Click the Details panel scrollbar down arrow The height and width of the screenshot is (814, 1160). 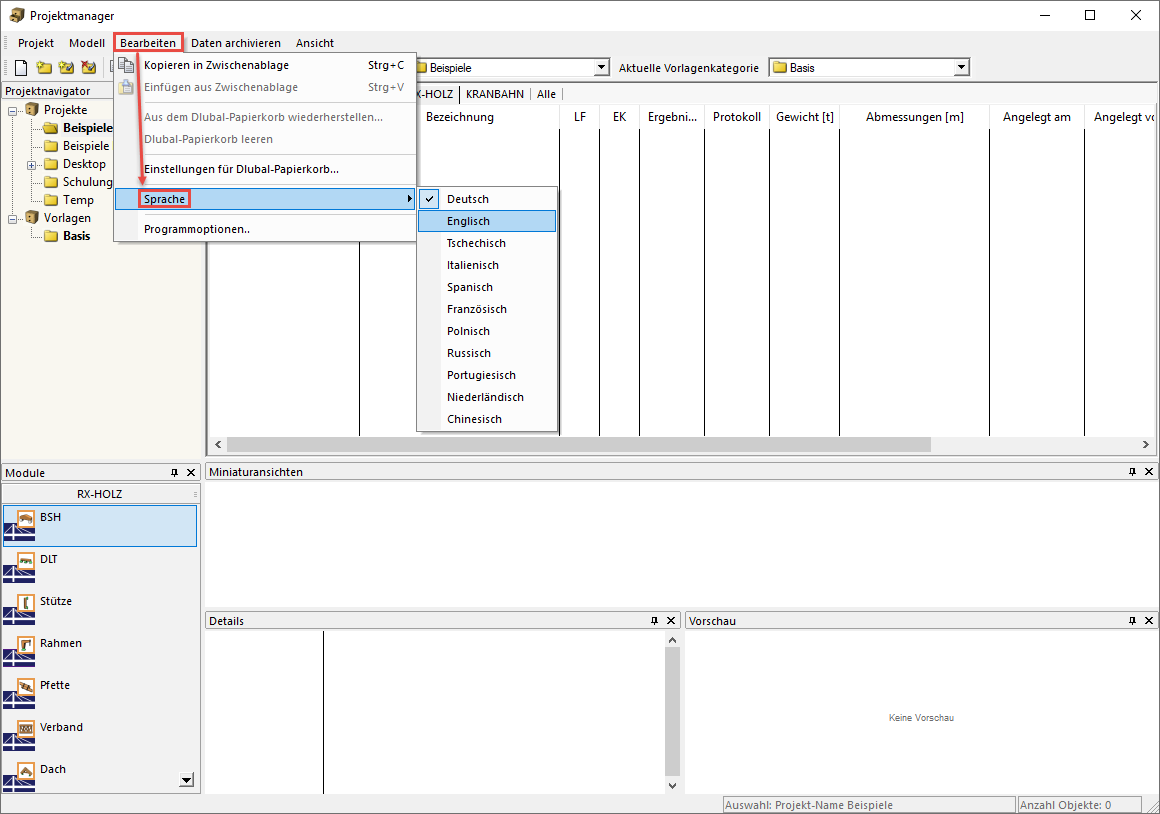point(672,786)
